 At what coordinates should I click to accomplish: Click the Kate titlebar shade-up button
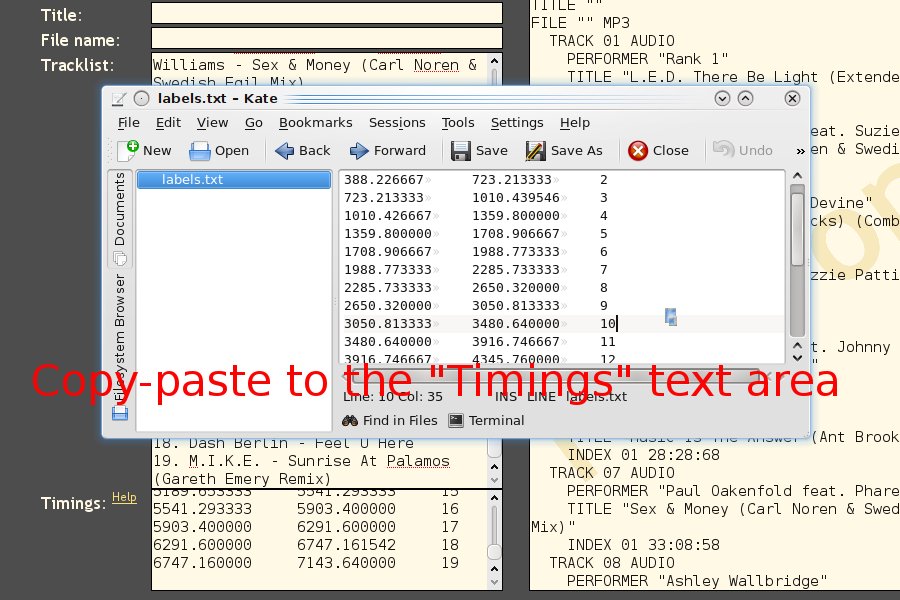coord(745,99)
